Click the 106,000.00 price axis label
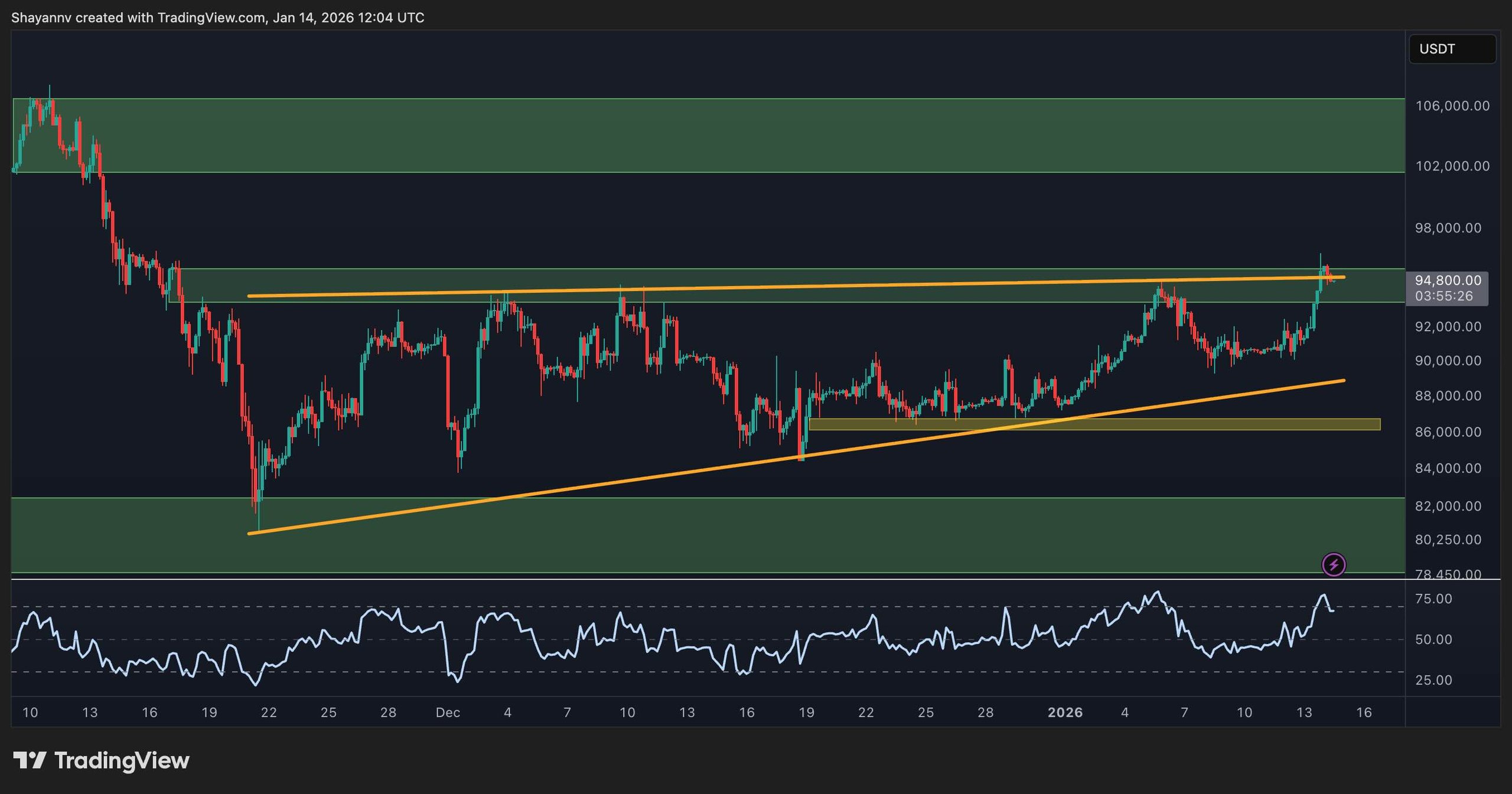This screenshot has height=794, width=1512. [x=1452, y=106]
